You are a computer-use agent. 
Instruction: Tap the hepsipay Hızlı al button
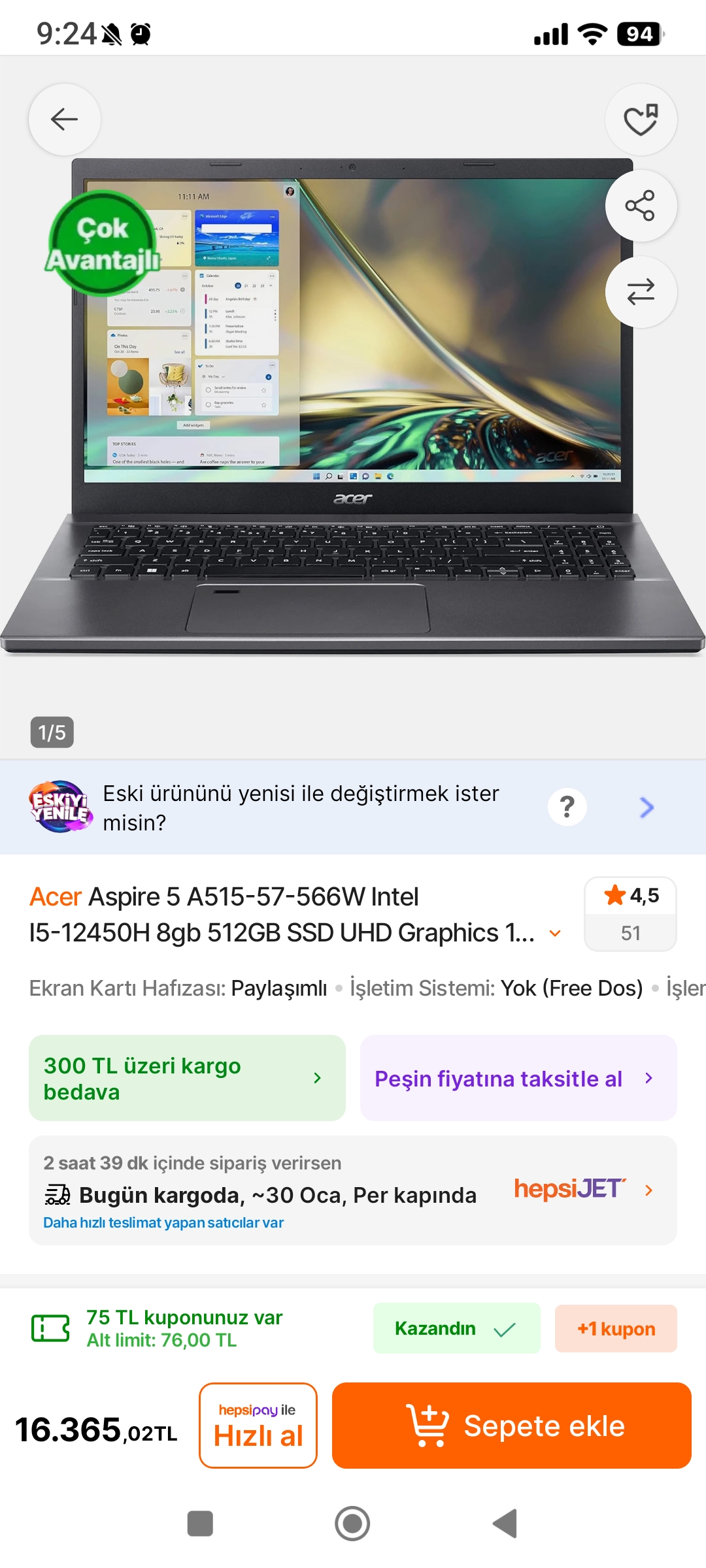pyautogui.click(x=258, y=1426)
